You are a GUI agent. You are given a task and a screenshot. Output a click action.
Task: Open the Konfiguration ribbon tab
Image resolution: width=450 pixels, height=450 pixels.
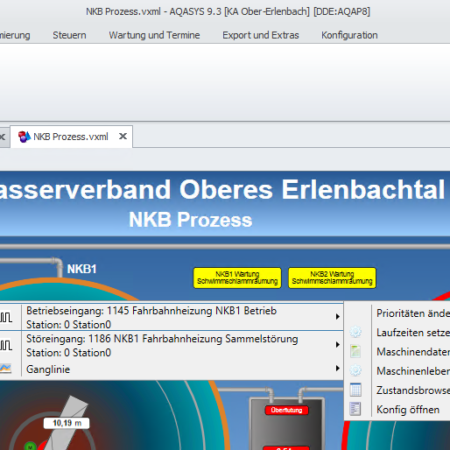[x=349, y=35]
